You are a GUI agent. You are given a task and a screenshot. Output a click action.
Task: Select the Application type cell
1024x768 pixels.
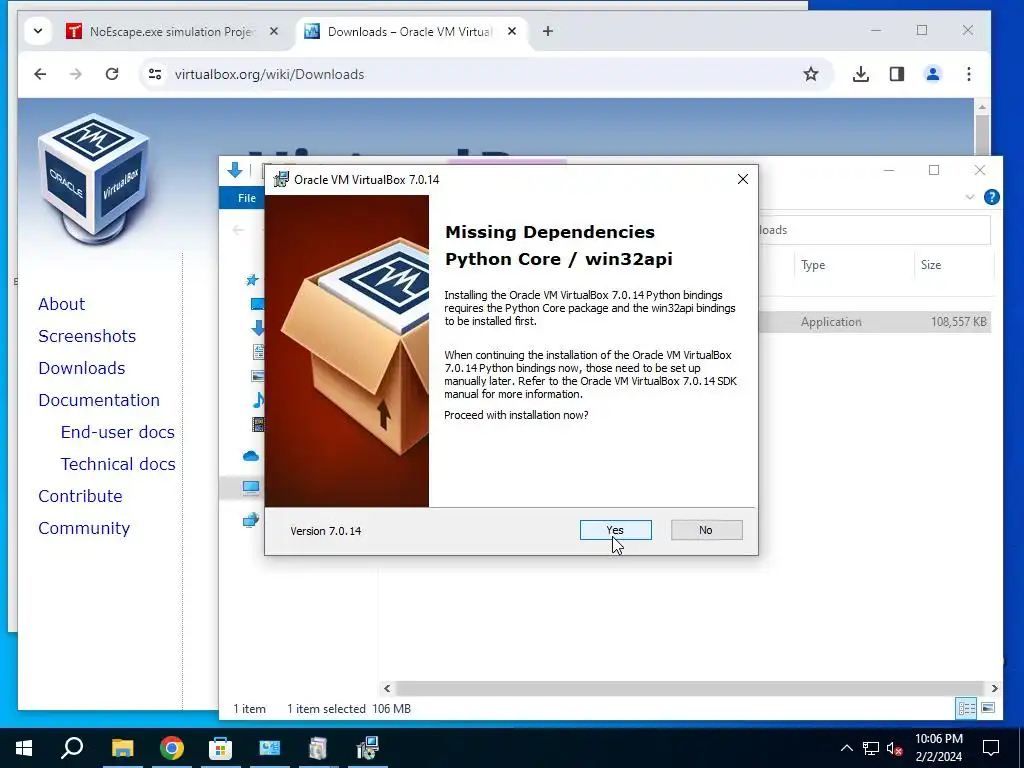831,322
